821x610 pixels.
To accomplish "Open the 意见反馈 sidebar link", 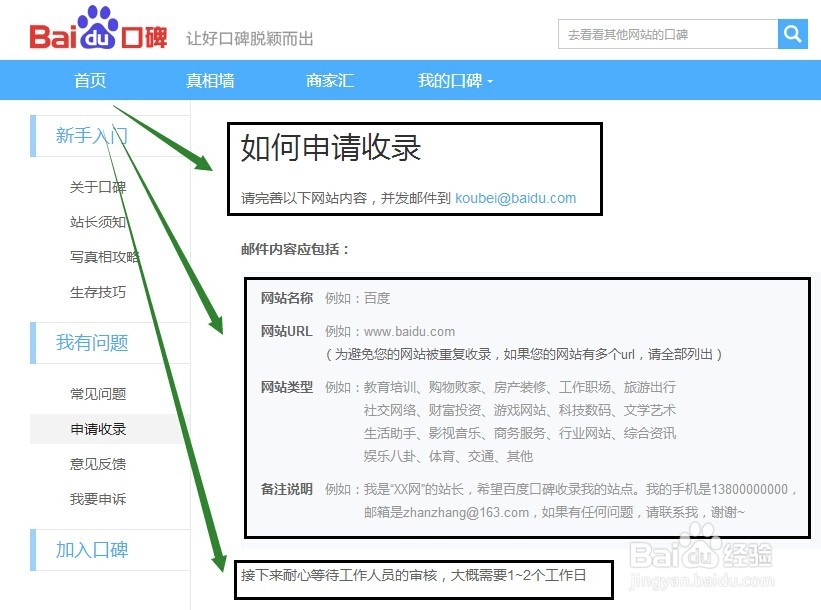I will (98, 464).
